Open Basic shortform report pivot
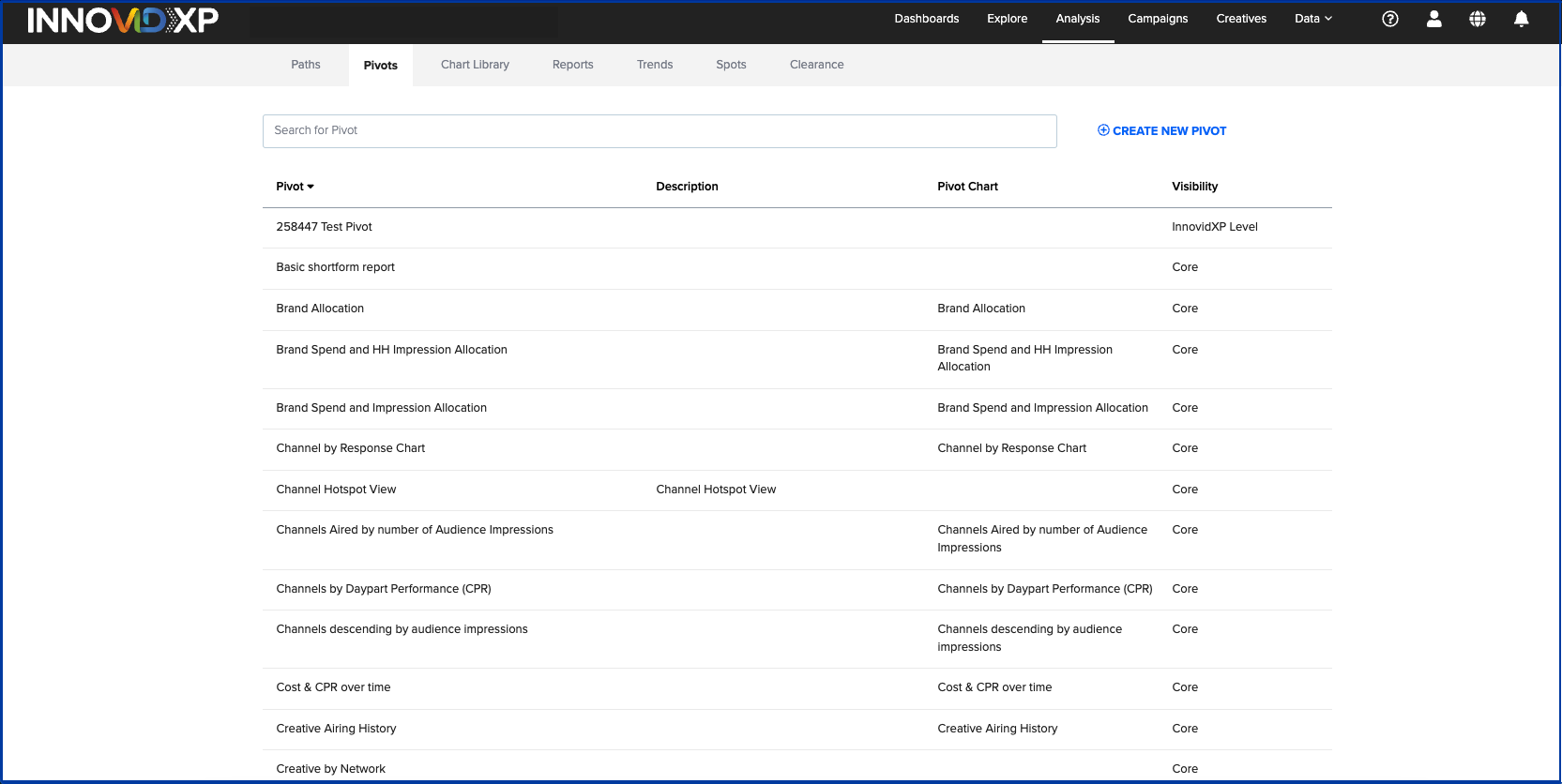 tap(335, 267)
